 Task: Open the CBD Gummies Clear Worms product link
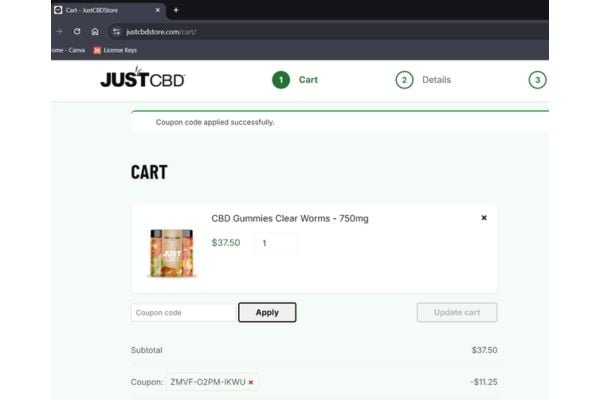290,219
